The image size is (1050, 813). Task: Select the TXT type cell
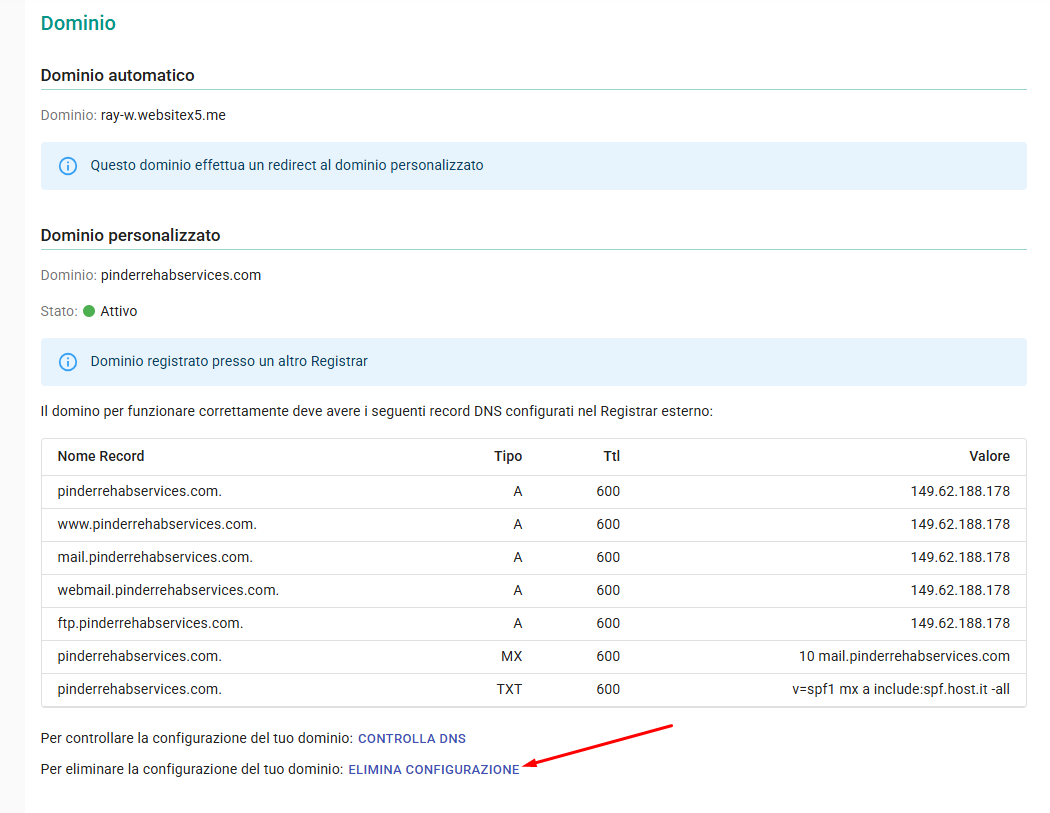coord(509,689)
